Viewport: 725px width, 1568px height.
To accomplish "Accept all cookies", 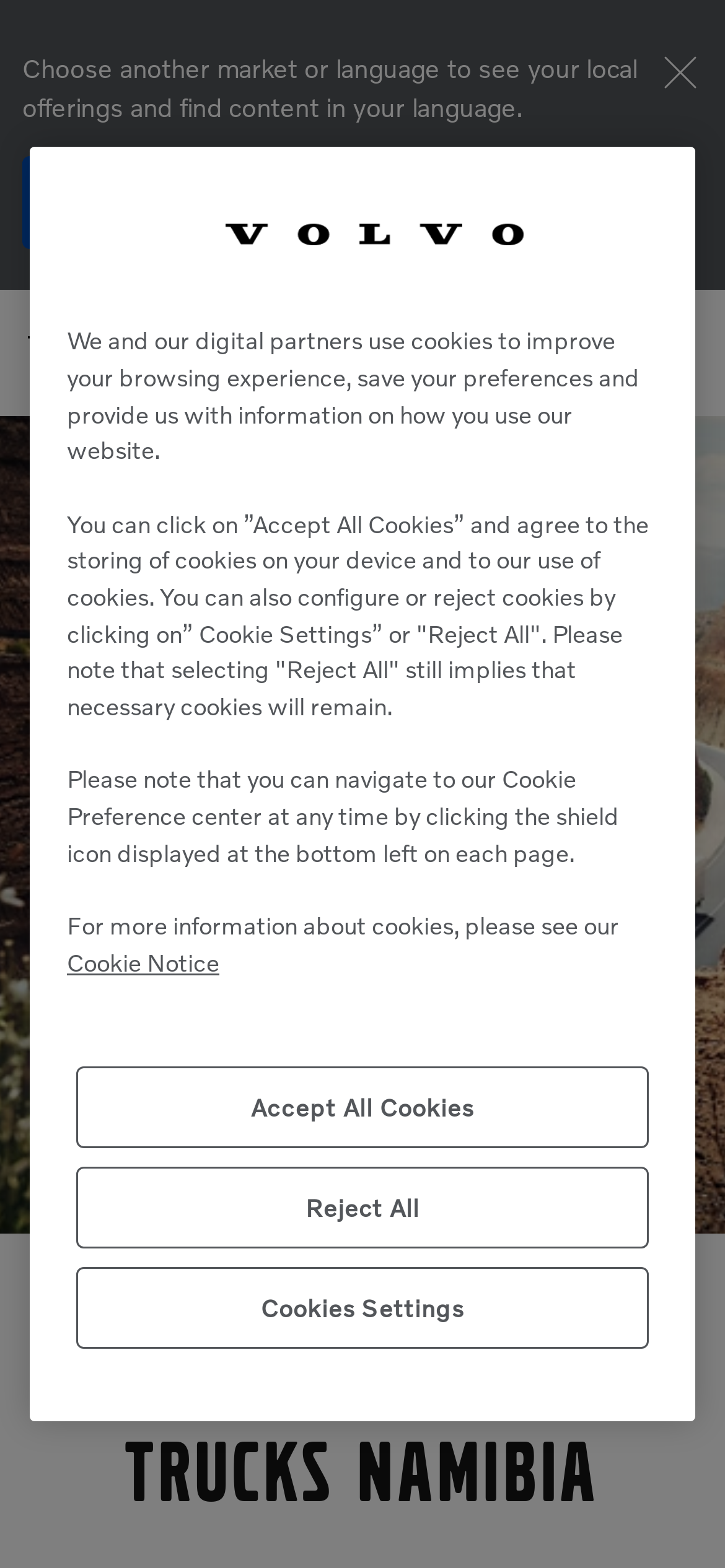I will 362,1107.
